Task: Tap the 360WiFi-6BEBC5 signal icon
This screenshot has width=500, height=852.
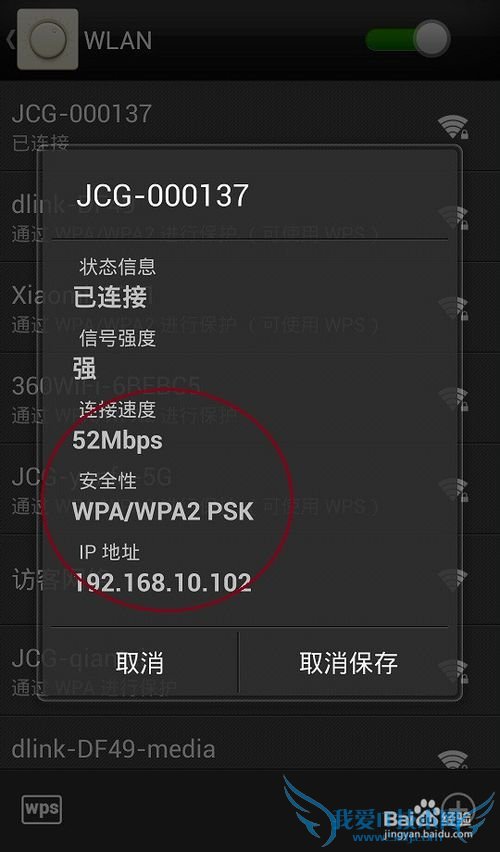Action: click(x=453, y=399)
